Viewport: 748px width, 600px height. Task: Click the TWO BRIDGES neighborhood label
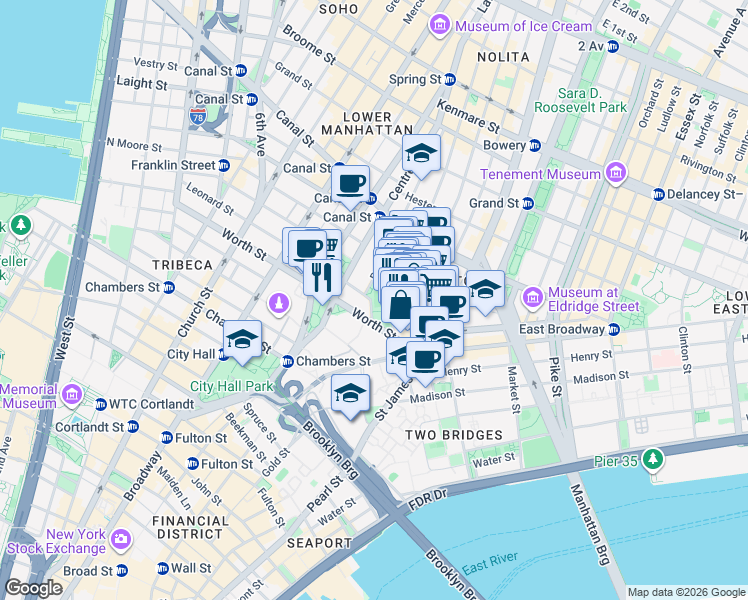pos(454,435)
